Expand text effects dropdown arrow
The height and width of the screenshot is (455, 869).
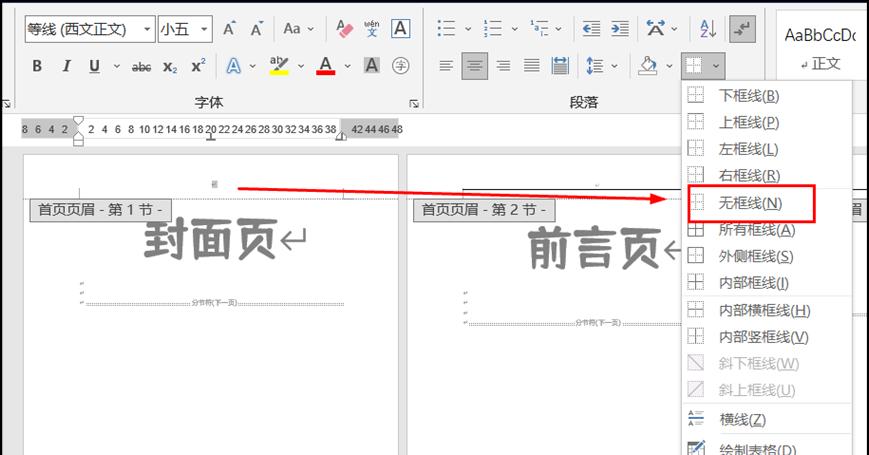(253, 66)
